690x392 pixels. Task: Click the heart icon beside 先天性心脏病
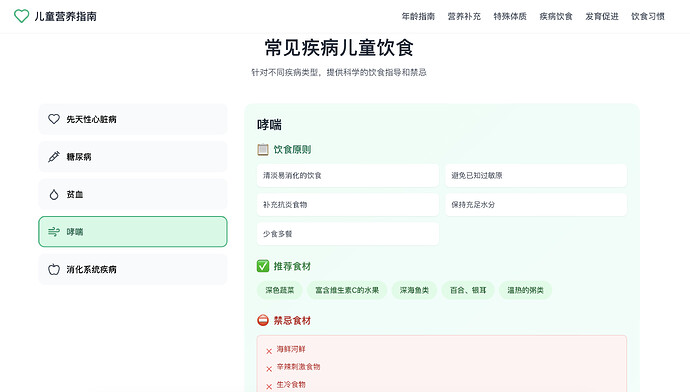pos(54,119)
